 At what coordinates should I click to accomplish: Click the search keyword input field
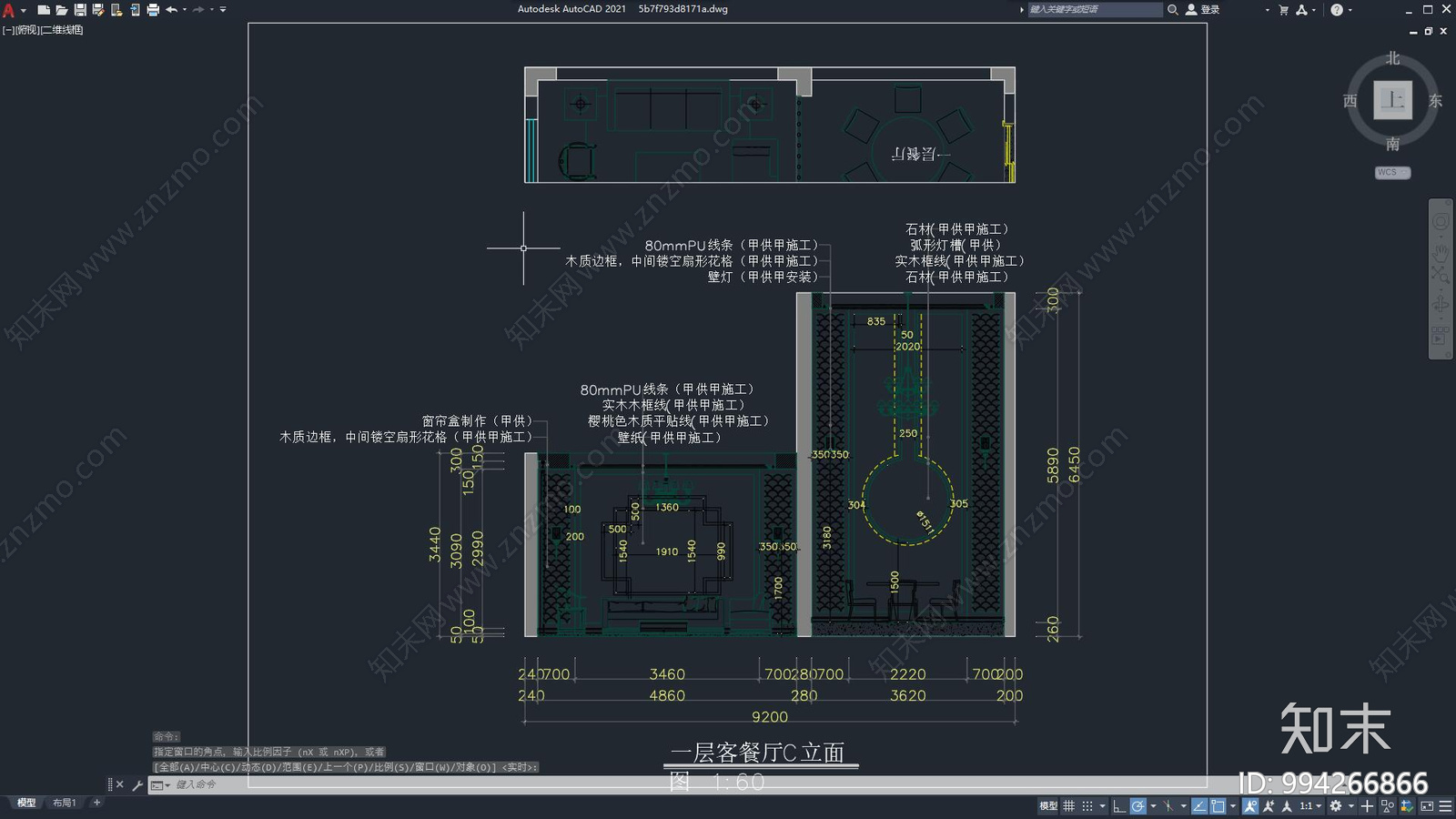tap(1095, 9)
